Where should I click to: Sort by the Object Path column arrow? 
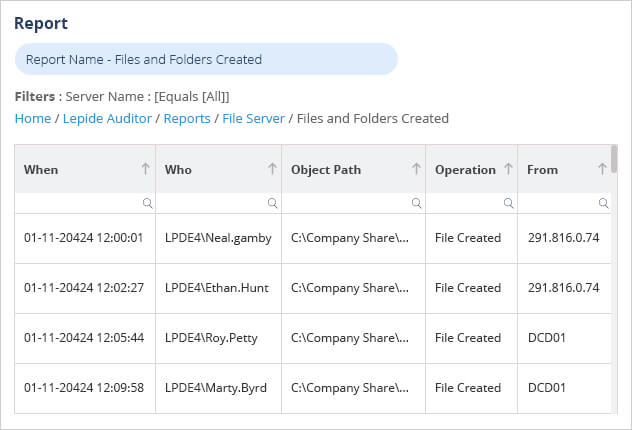[416, 169]
